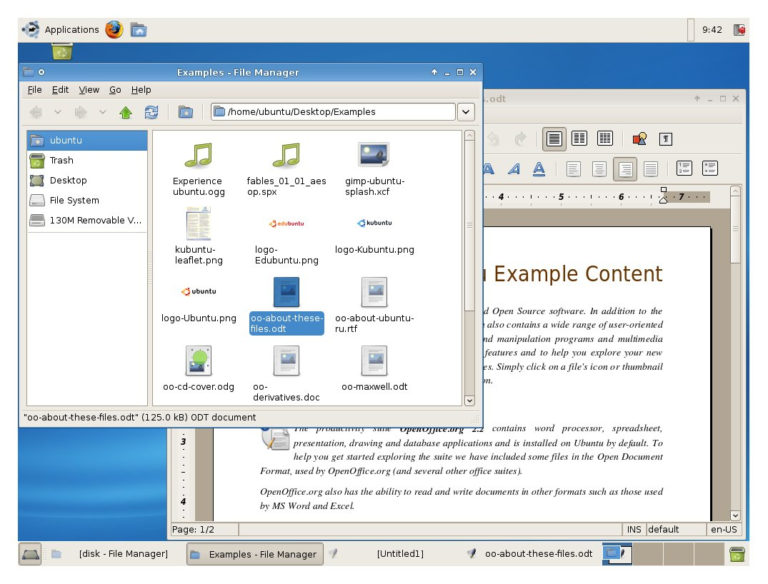
Task: Open the View menu in File Manager
Action: [x=89, y=90]
